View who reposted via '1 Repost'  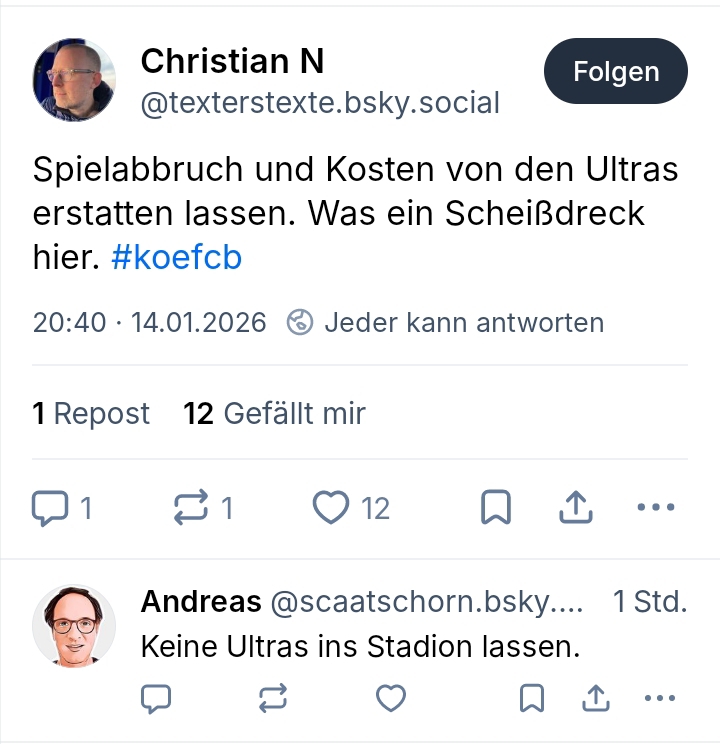tap(91, 413)
